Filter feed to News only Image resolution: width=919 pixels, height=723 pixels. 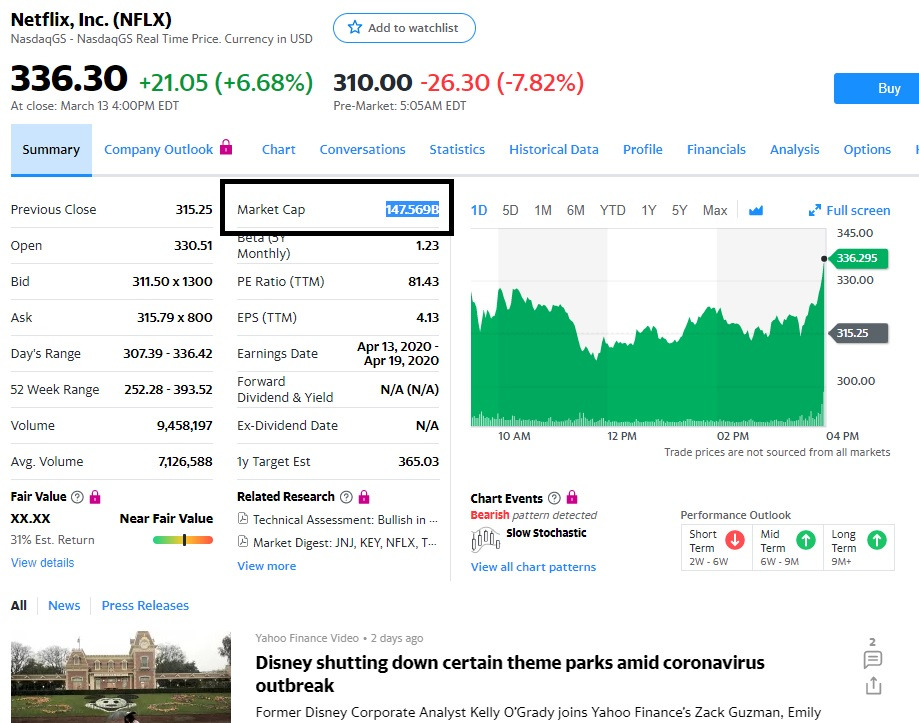pos(64,605)
